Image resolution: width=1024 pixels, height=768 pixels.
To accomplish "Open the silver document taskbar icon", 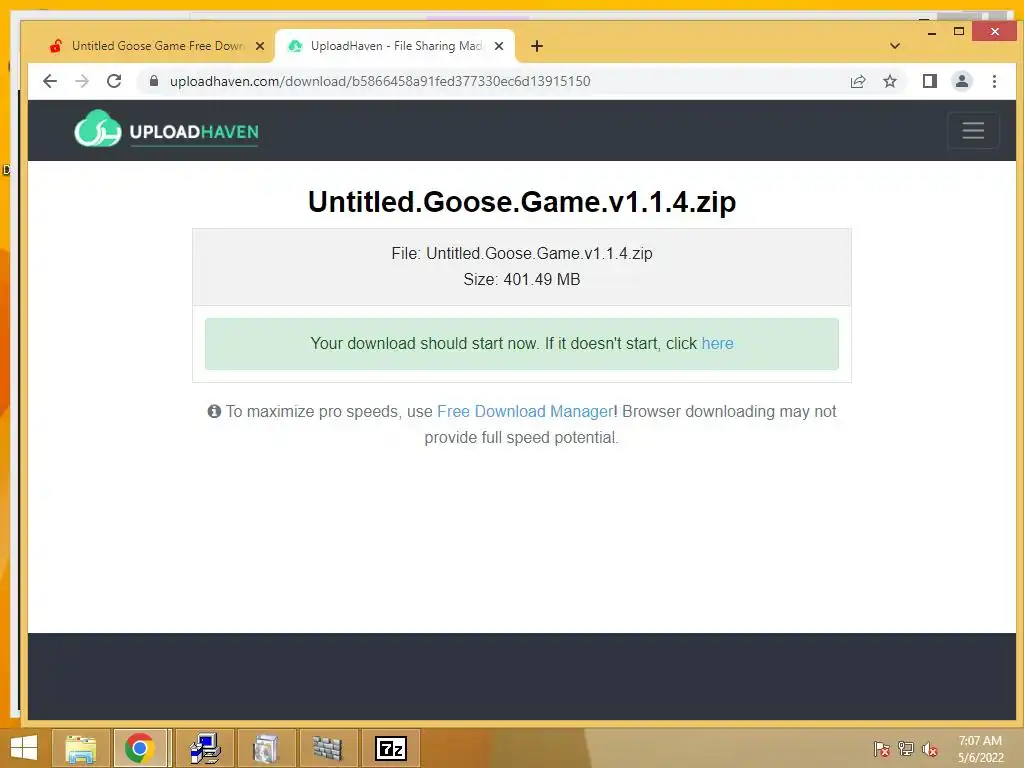I will 266,748.
